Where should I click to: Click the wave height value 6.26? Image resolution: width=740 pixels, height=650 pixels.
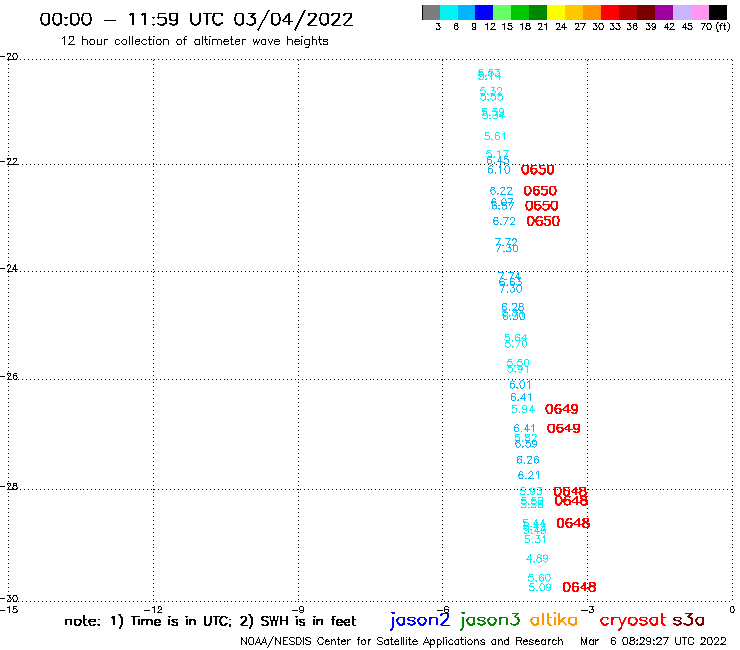pyautogui.click(x=528, y=460)
